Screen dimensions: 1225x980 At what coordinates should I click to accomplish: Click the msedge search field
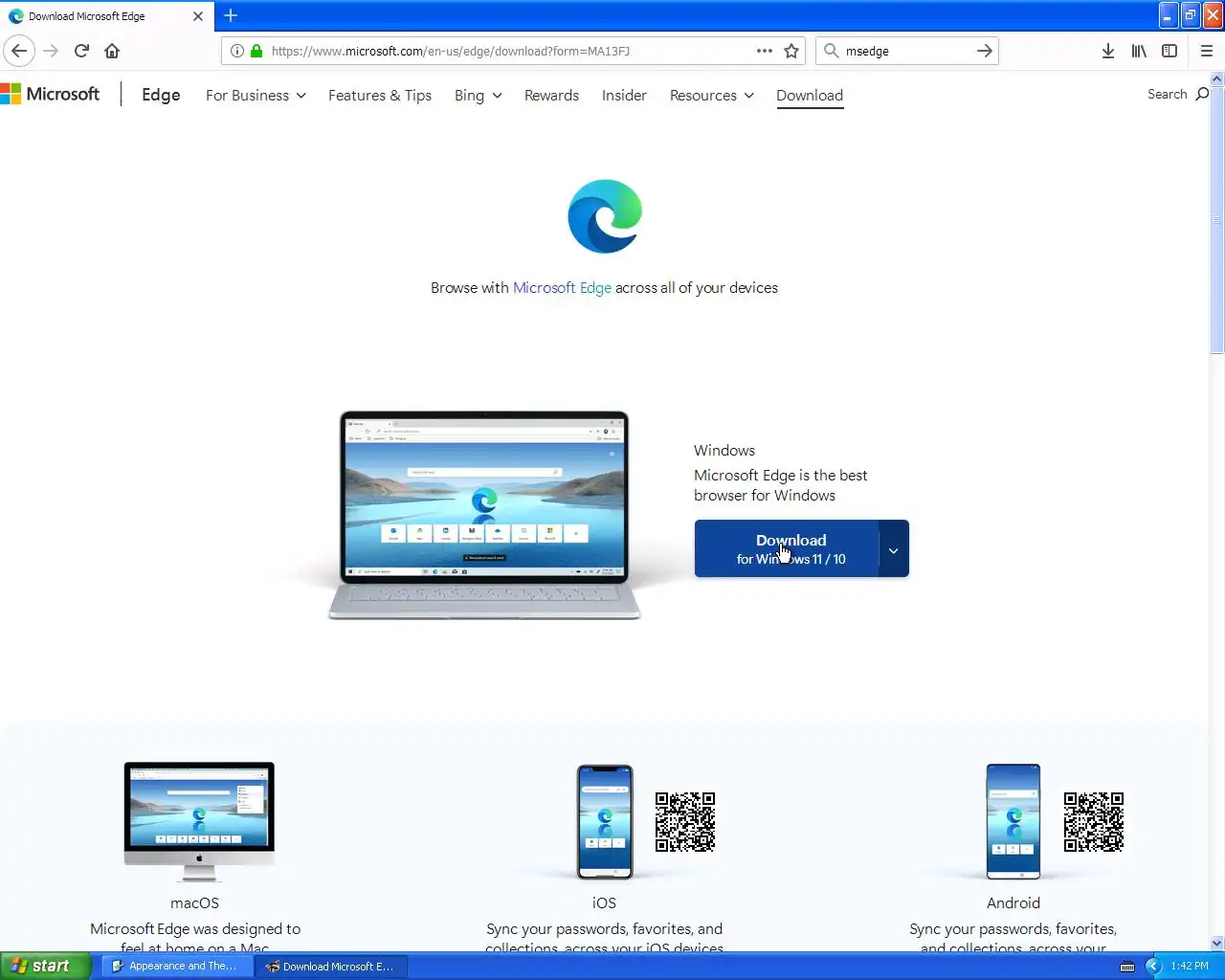coord(905,51)
